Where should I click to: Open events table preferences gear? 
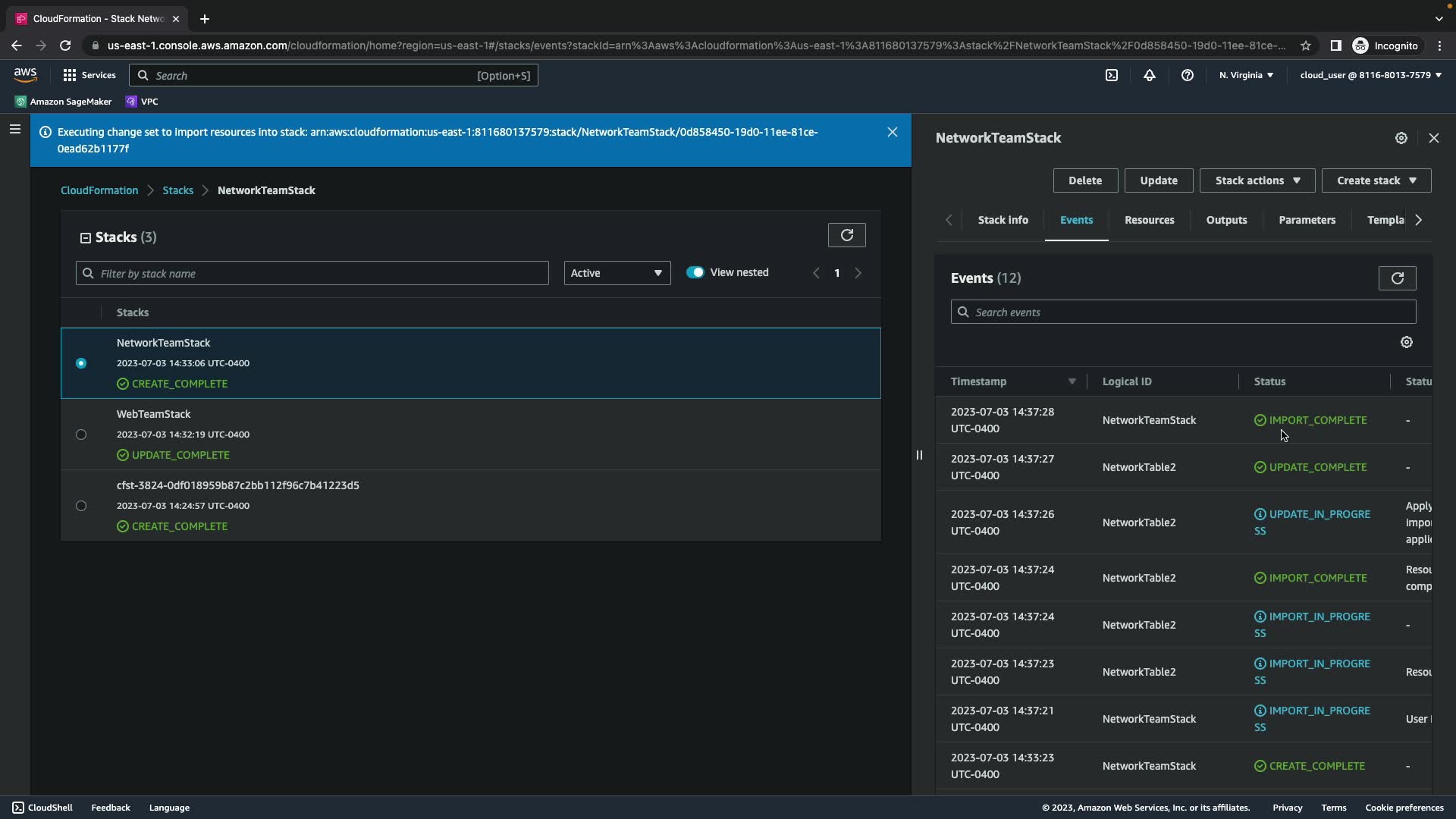[1407, 342]
